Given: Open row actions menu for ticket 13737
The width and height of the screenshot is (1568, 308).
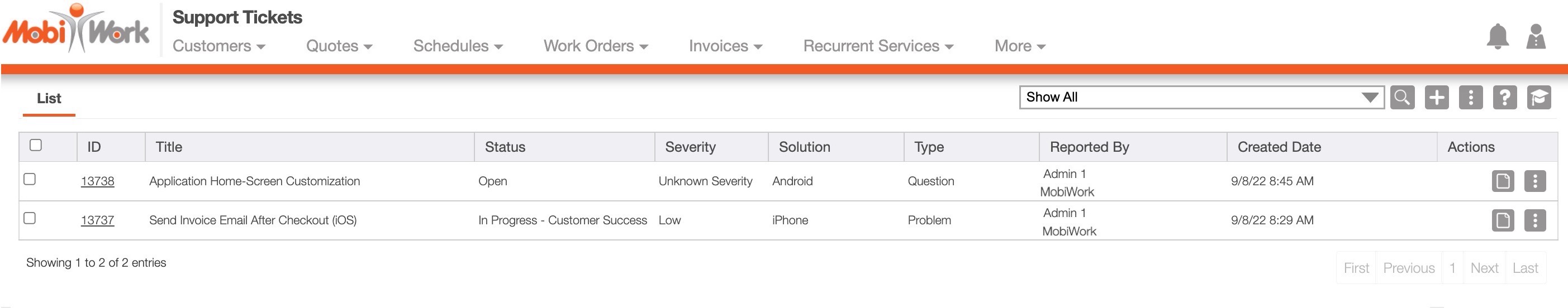Looking at the screenshot, I should 1534,220.
